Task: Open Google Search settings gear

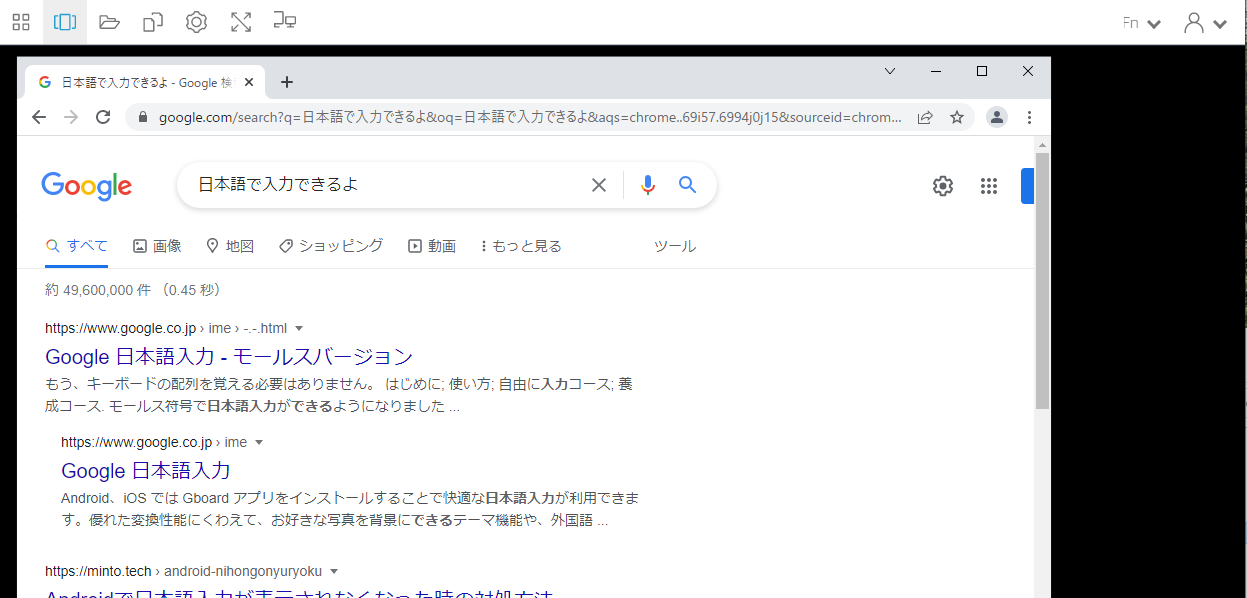Action: [941, 185]
